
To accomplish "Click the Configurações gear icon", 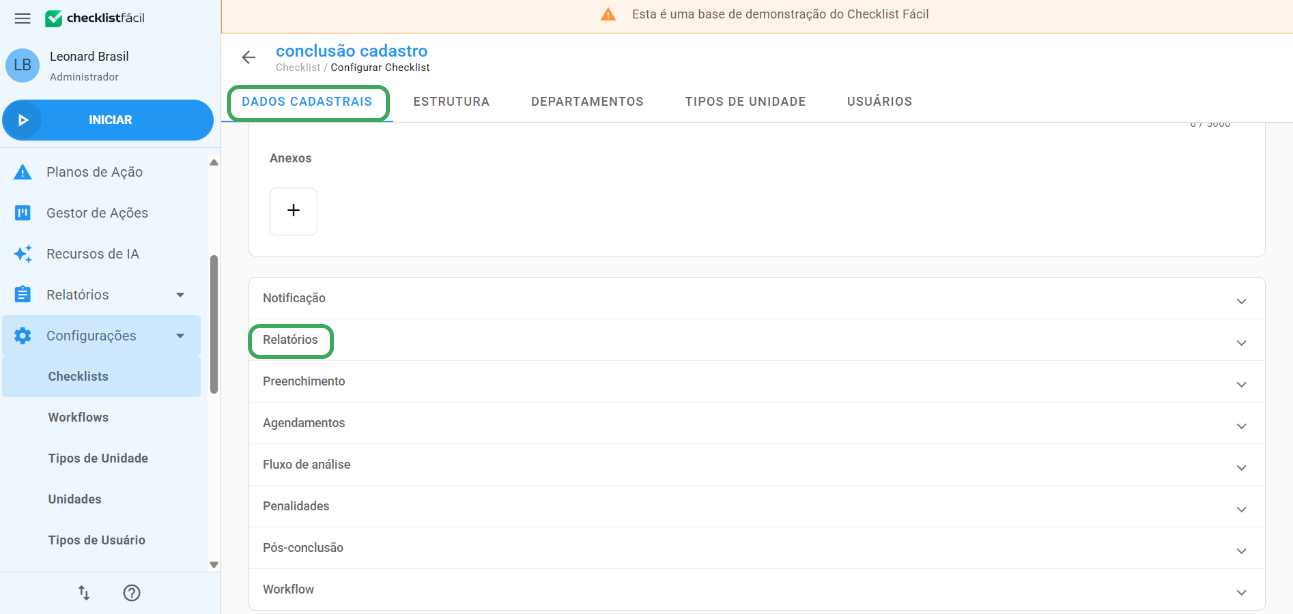I will click(x=22, y=336).
